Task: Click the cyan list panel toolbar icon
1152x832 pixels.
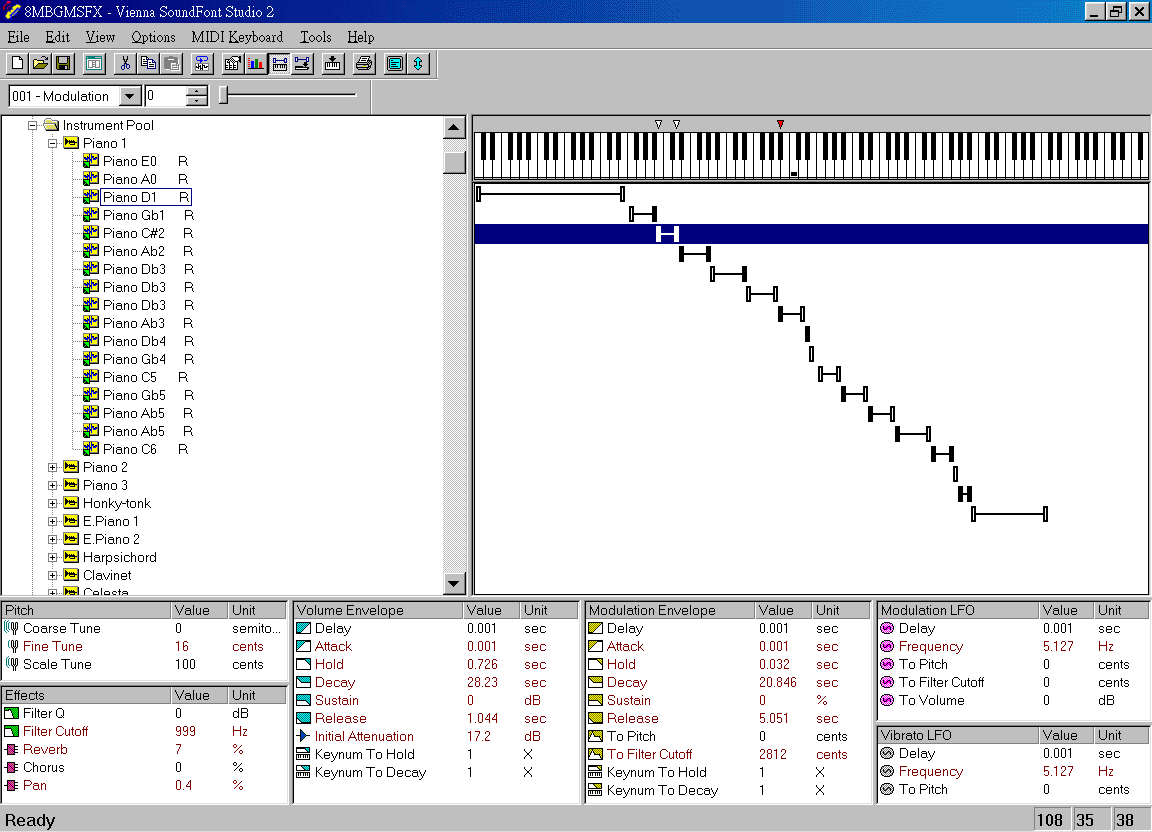Action: click(x=395, y=64)
